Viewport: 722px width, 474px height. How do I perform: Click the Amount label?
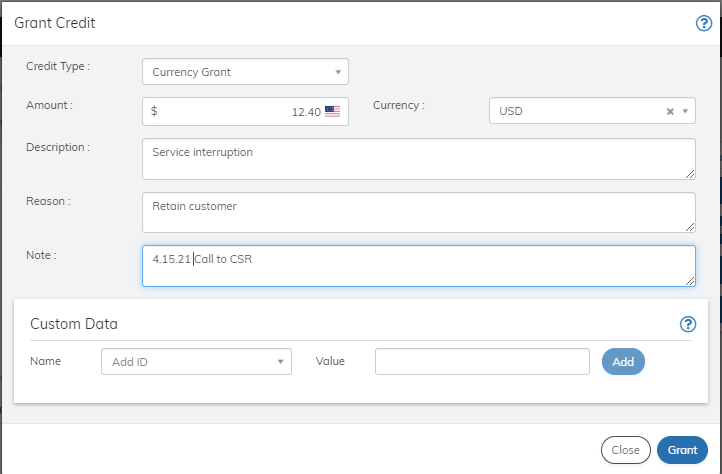coord(50,105)
